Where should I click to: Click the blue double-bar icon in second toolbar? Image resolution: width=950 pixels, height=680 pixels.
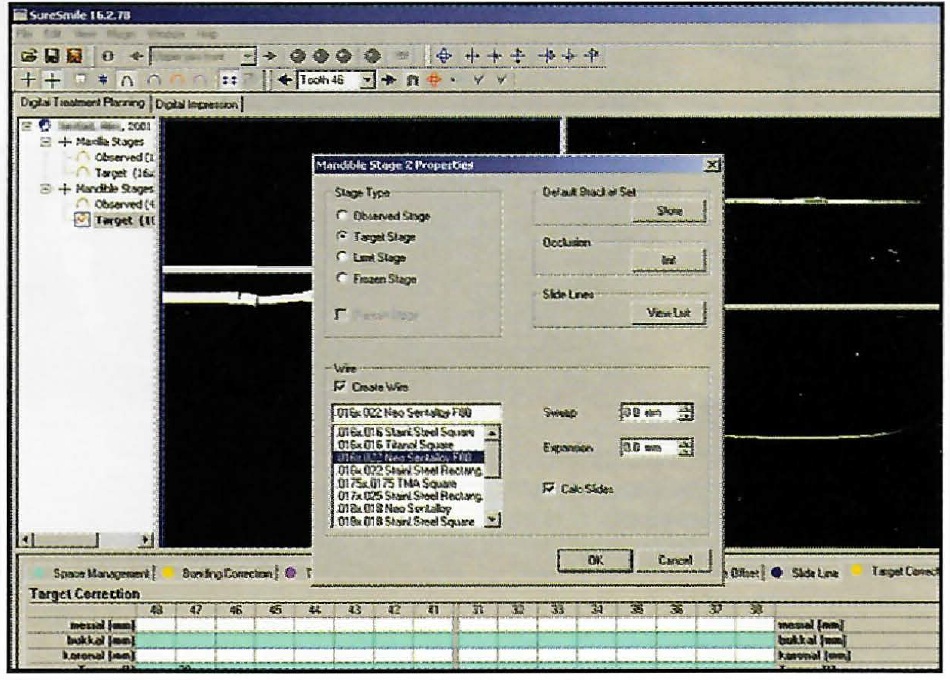tap(104, 80)
